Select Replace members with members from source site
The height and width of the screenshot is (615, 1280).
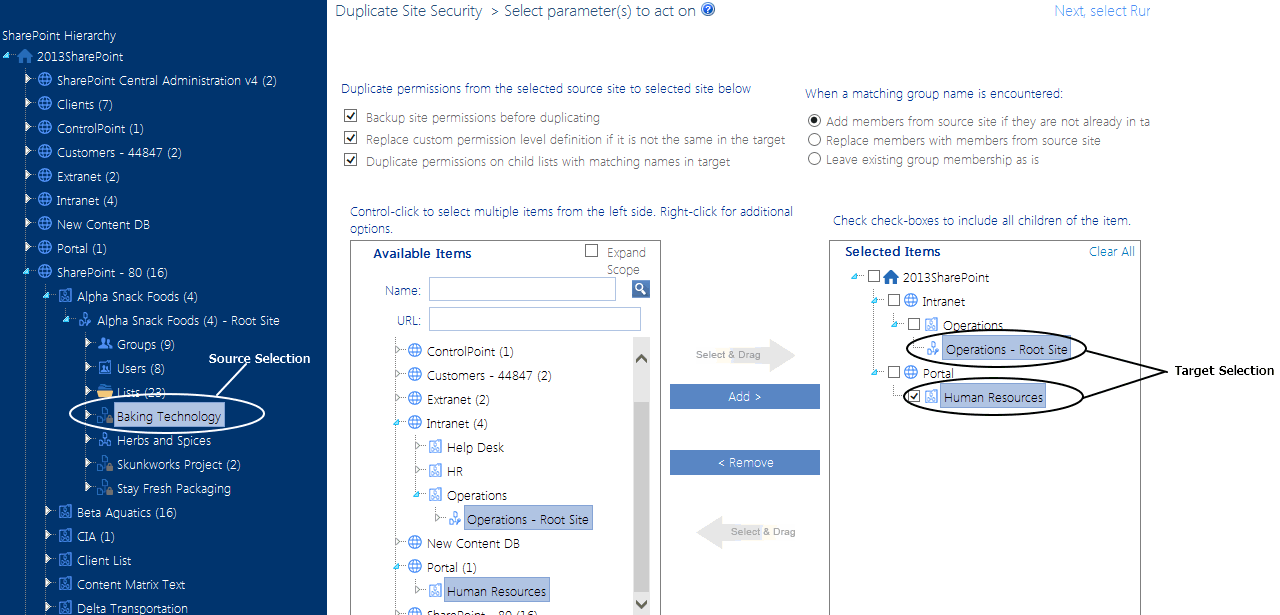coord(814,140)
